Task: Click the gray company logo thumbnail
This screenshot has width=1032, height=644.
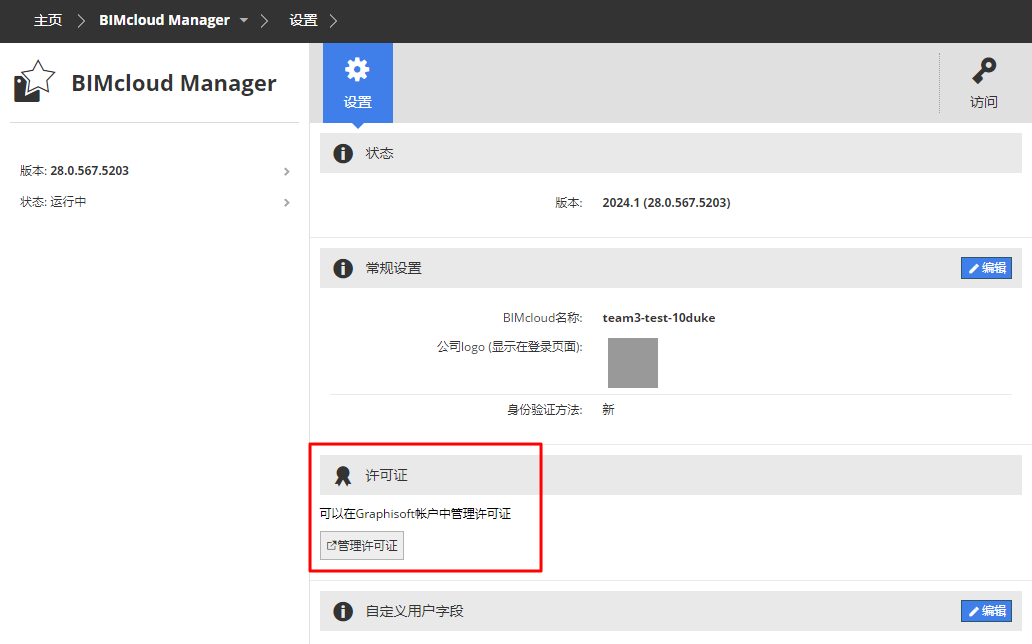Action: (x=632, y=363)
